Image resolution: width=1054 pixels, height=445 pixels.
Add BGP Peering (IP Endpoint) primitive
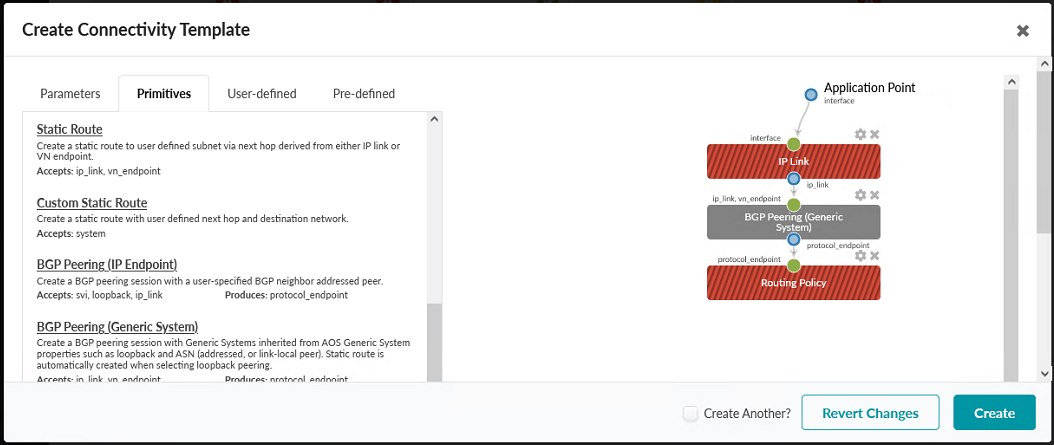(107, 264)
